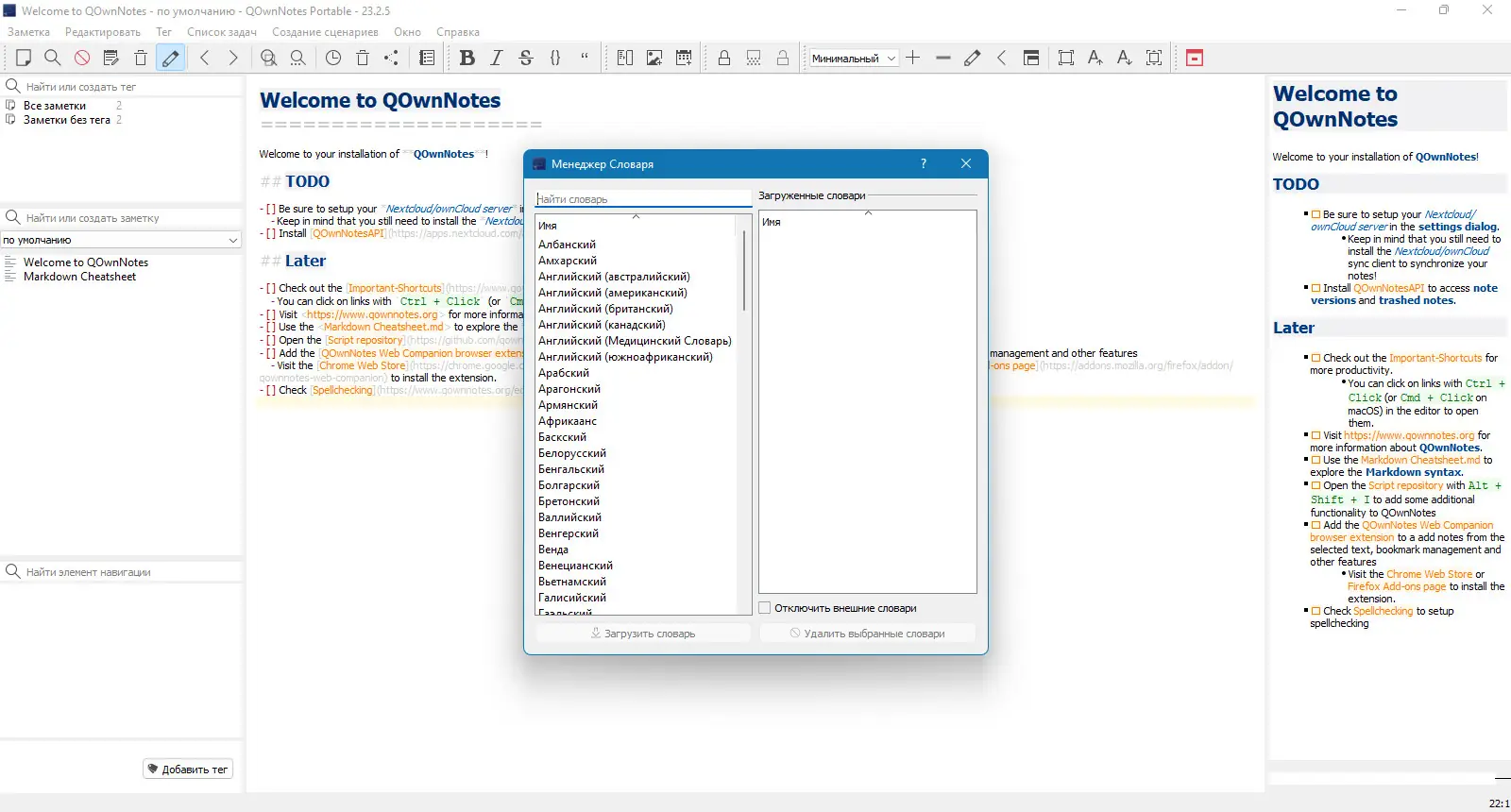Viewport: 1511px width, 812px height.
Task: Click the Удалить выбранные словари button
Action: 867,634
